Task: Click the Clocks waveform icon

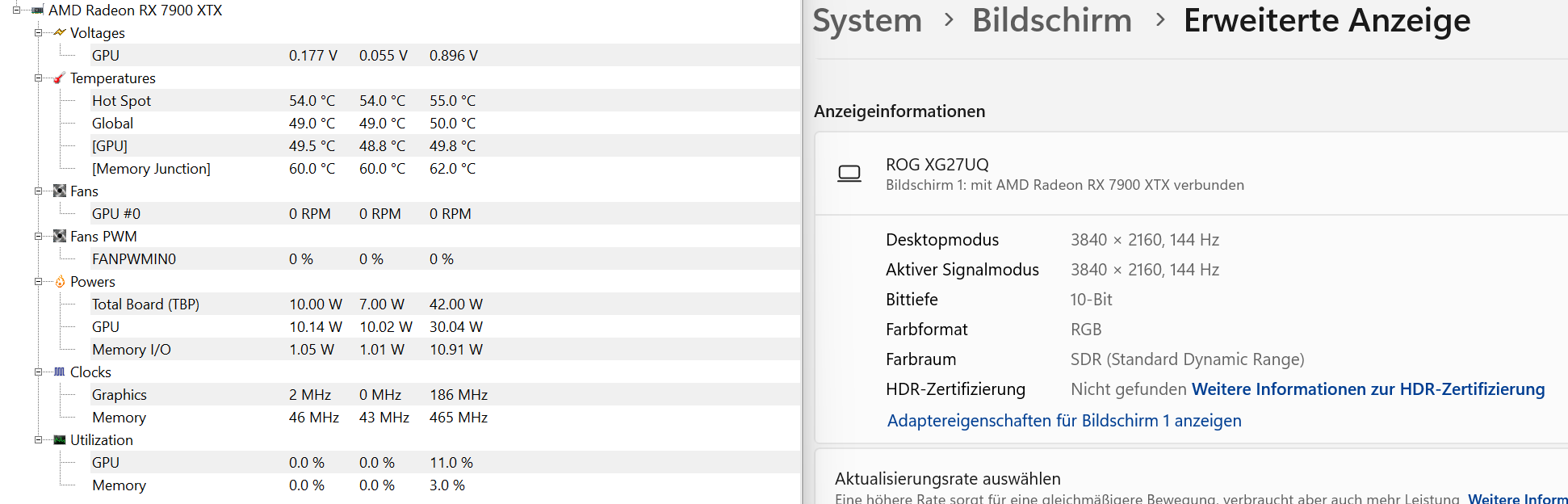Action: (x=60, y=372)
